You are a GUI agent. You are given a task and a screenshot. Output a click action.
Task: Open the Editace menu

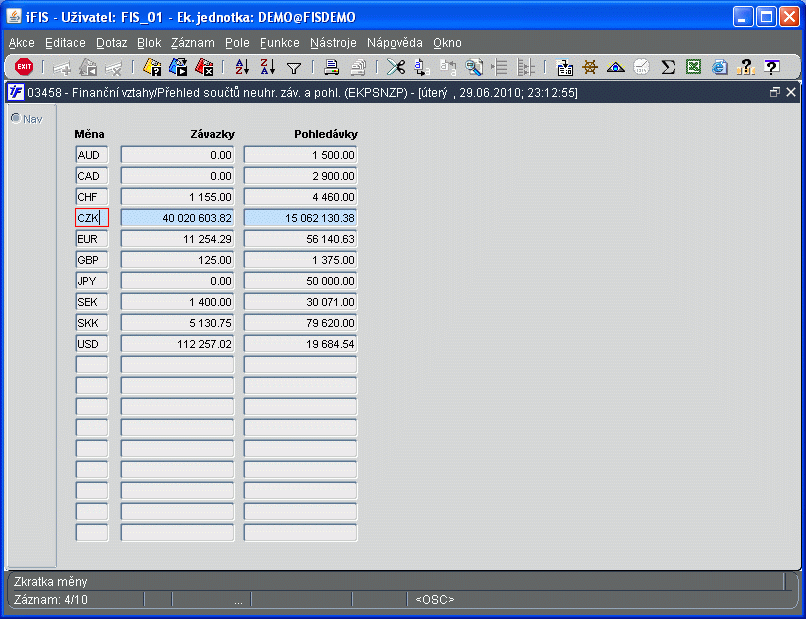click(65, 43)
